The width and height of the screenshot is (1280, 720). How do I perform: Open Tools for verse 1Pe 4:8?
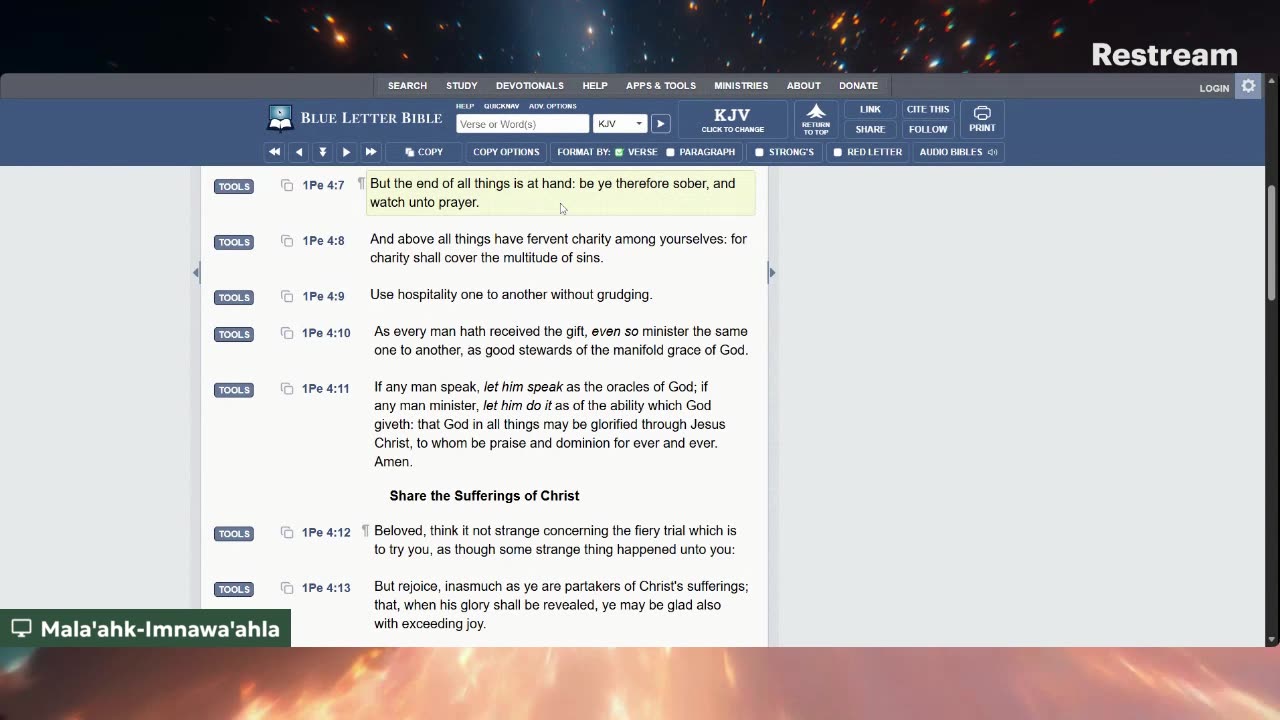(x=234, y=242)
